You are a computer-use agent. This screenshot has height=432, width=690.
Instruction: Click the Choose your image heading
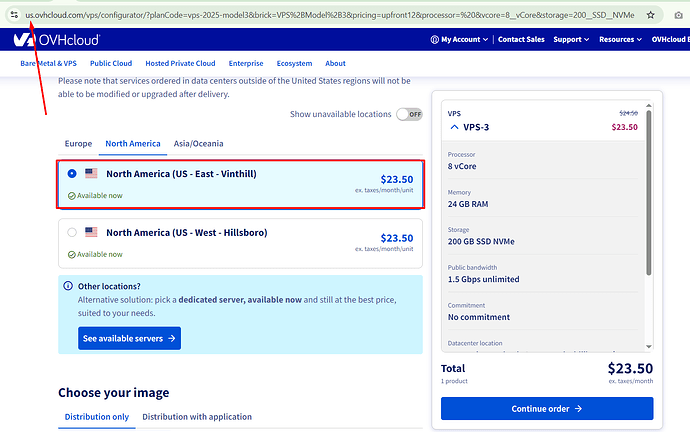[x=114, y=392]
